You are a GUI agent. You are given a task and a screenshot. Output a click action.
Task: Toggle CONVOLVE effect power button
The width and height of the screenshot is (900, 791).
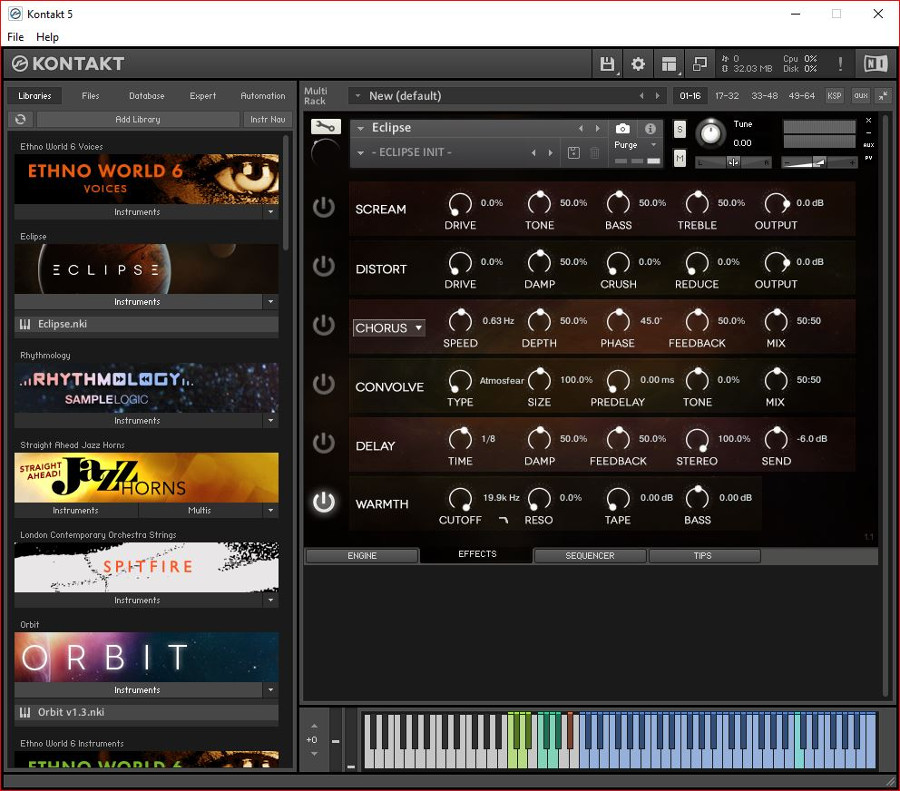click(x=324, y=384)
